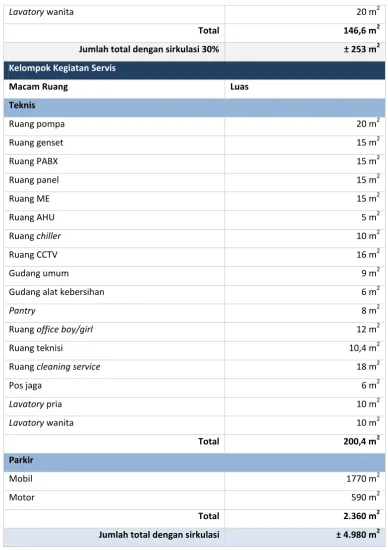The height and width of the screenshot is (550, 388).
Task: Select the 'Macam Ruang' column heading
Action: (x=38, y=87)
